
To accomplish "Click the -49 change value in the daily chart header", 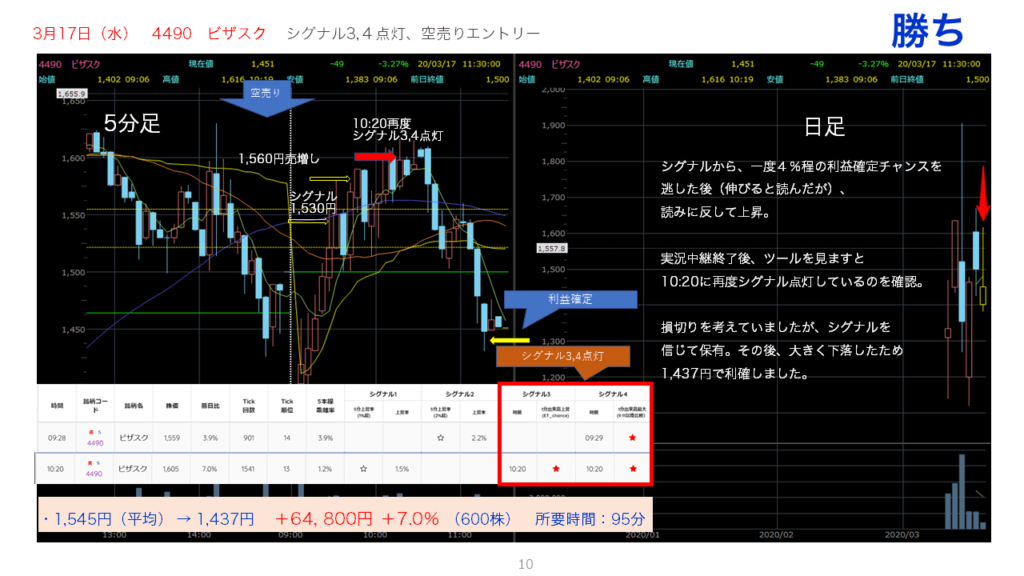I will click(816, 64).
